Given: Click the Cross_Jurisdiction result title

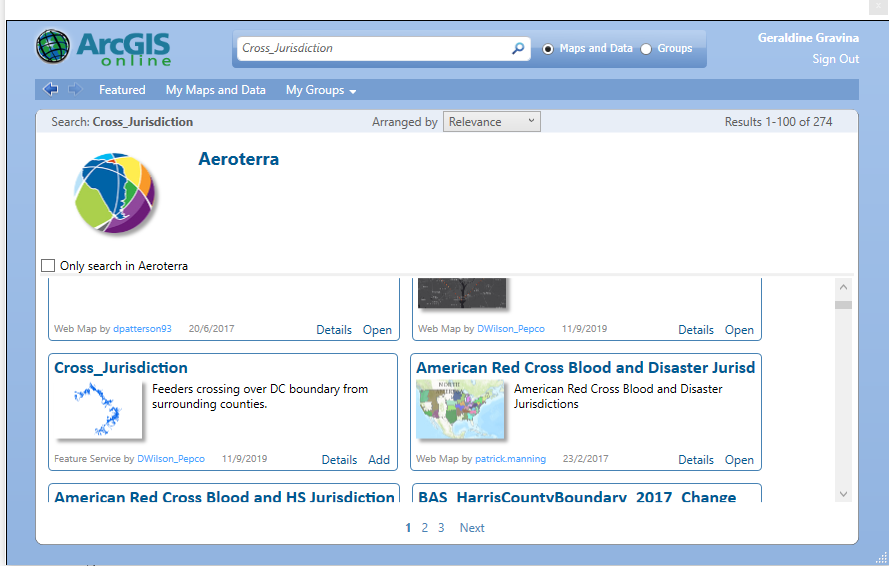Looking at the screenshot, I should point(121,368).
